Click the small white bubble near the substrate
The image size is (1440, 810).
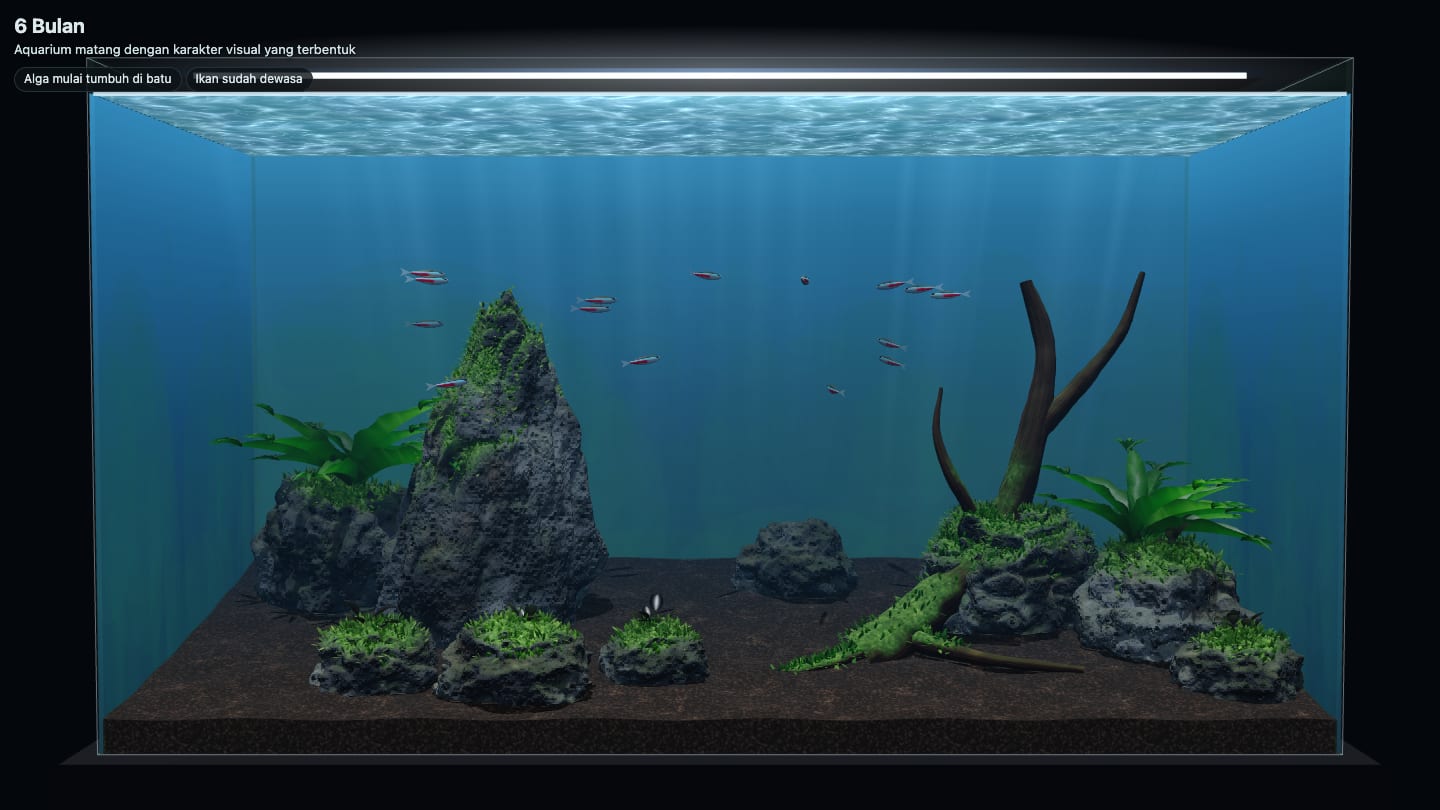coord(654,604)
